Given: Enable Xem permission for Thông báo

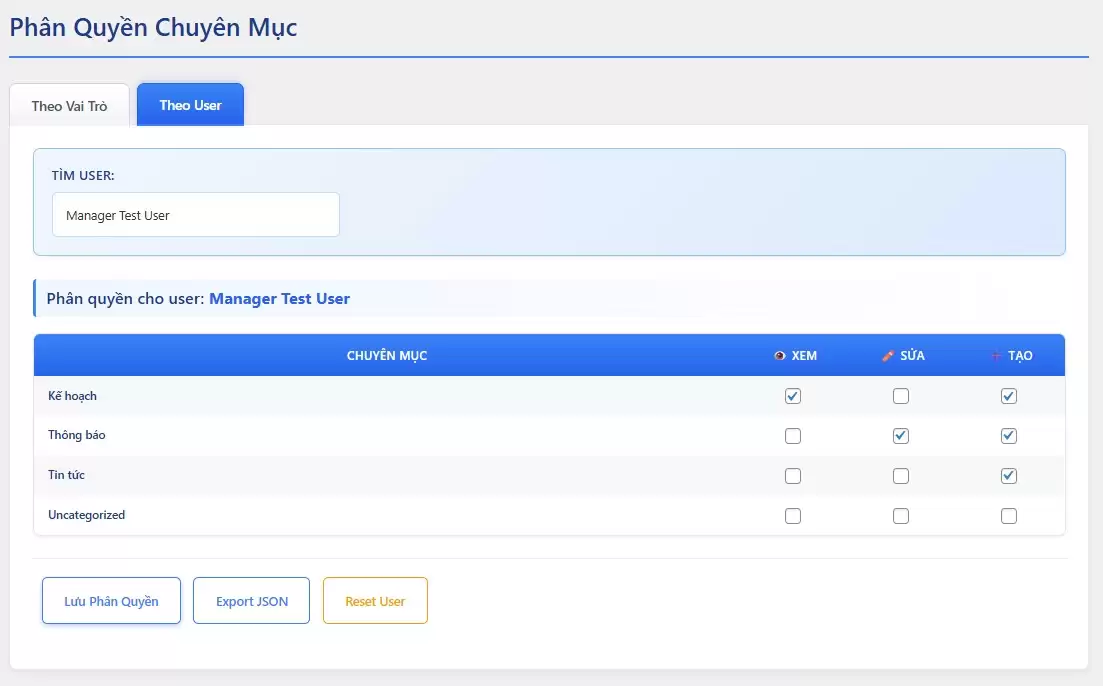Looking at the screenshot, I should coord(793,436).
